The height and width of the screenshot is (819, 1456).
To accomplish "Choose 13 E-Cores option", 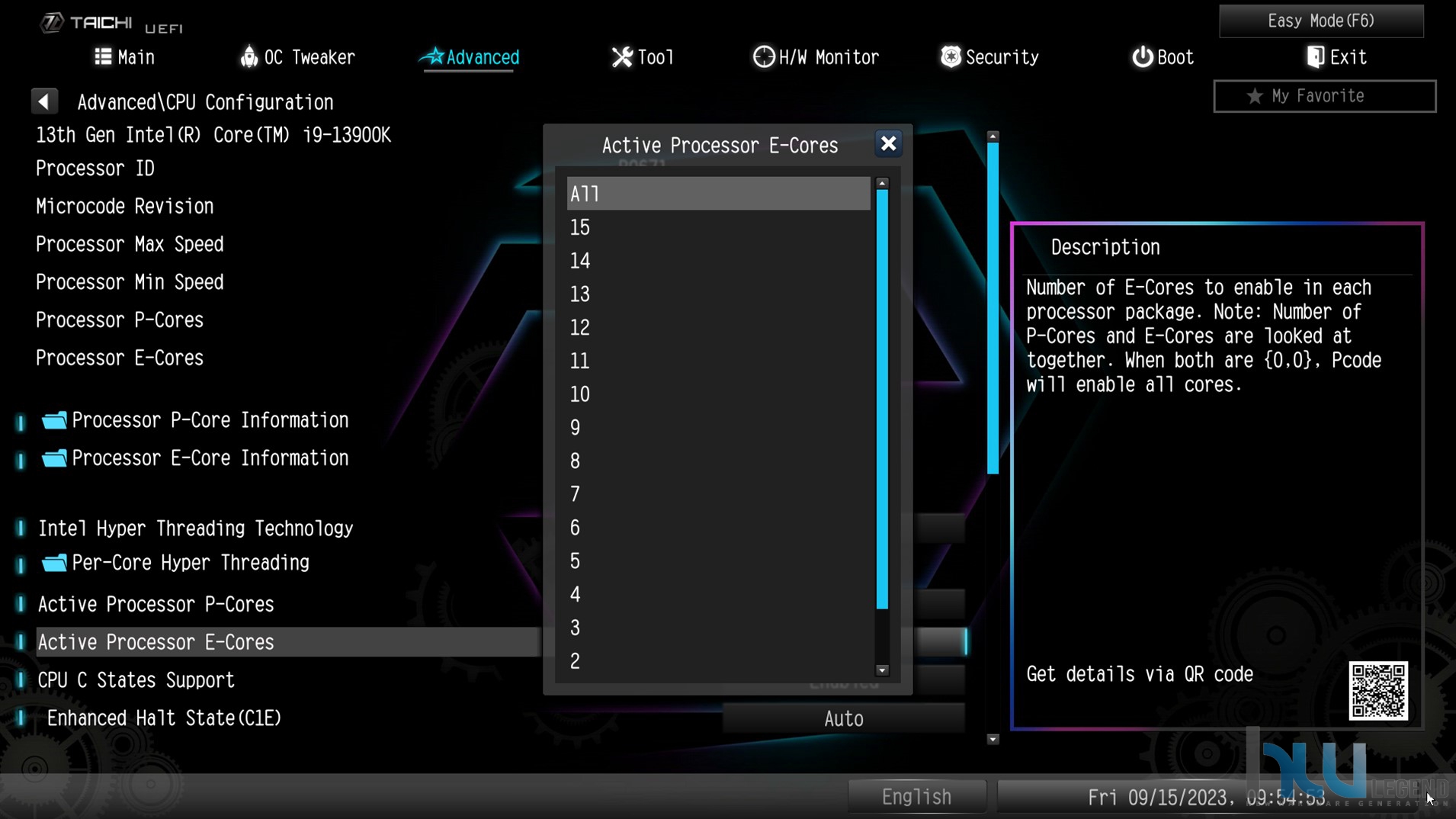I will pyautogui.click(x=718, y=294).
